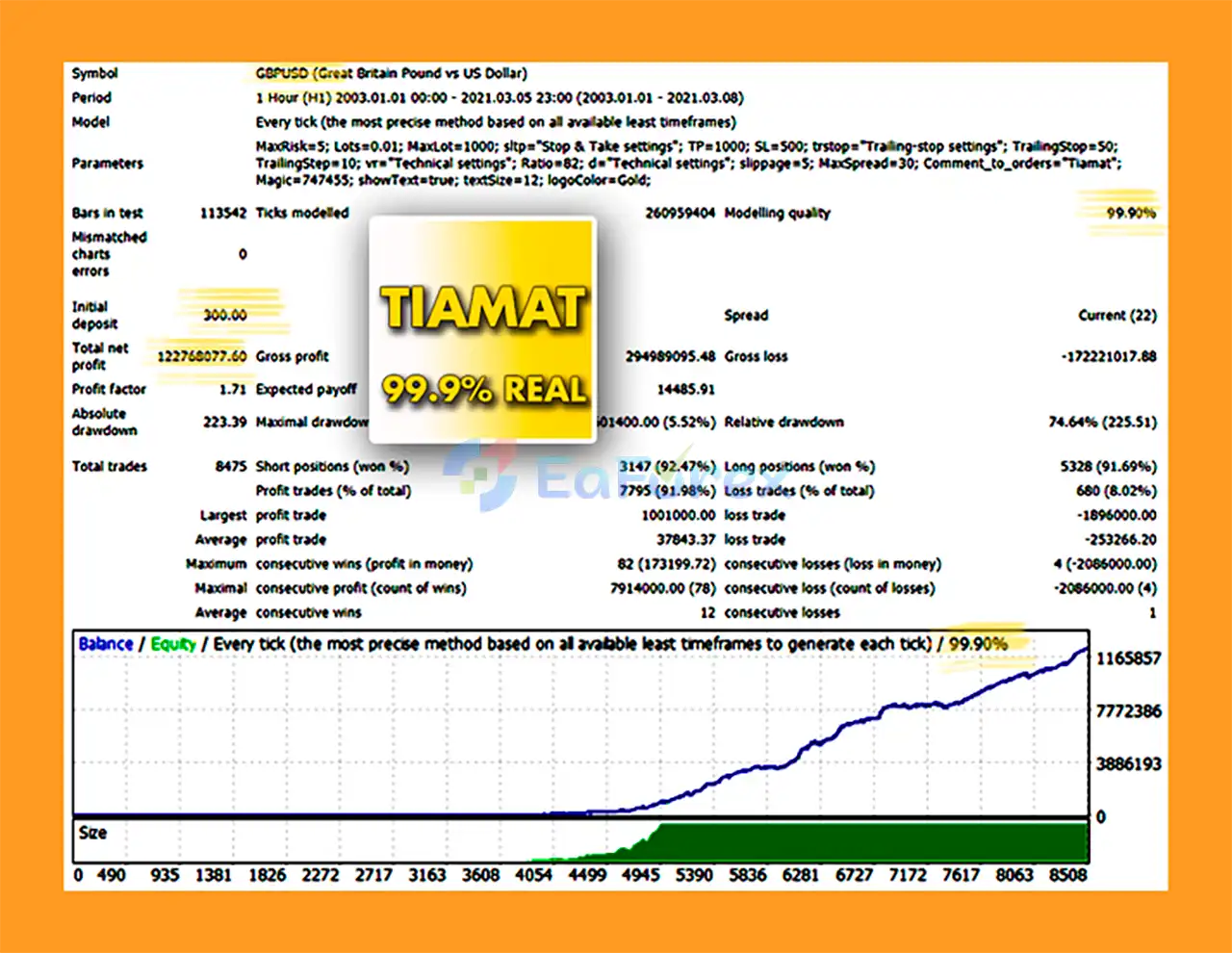The height and width of the screenshot is (953, 1232).
Task: Click the Bars in test value 113542
Action: pyautogui.click(x=222, y=213)
